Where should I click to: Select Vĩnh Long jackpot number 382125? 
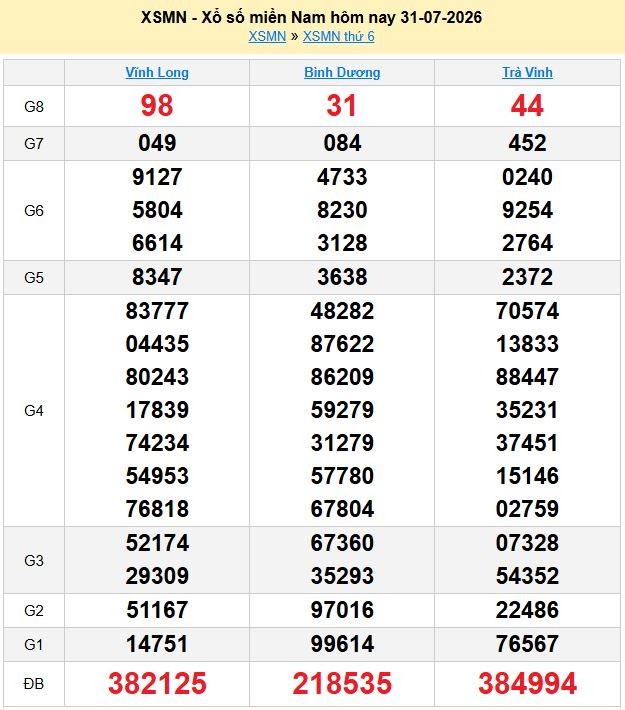[x=157, y=683]
